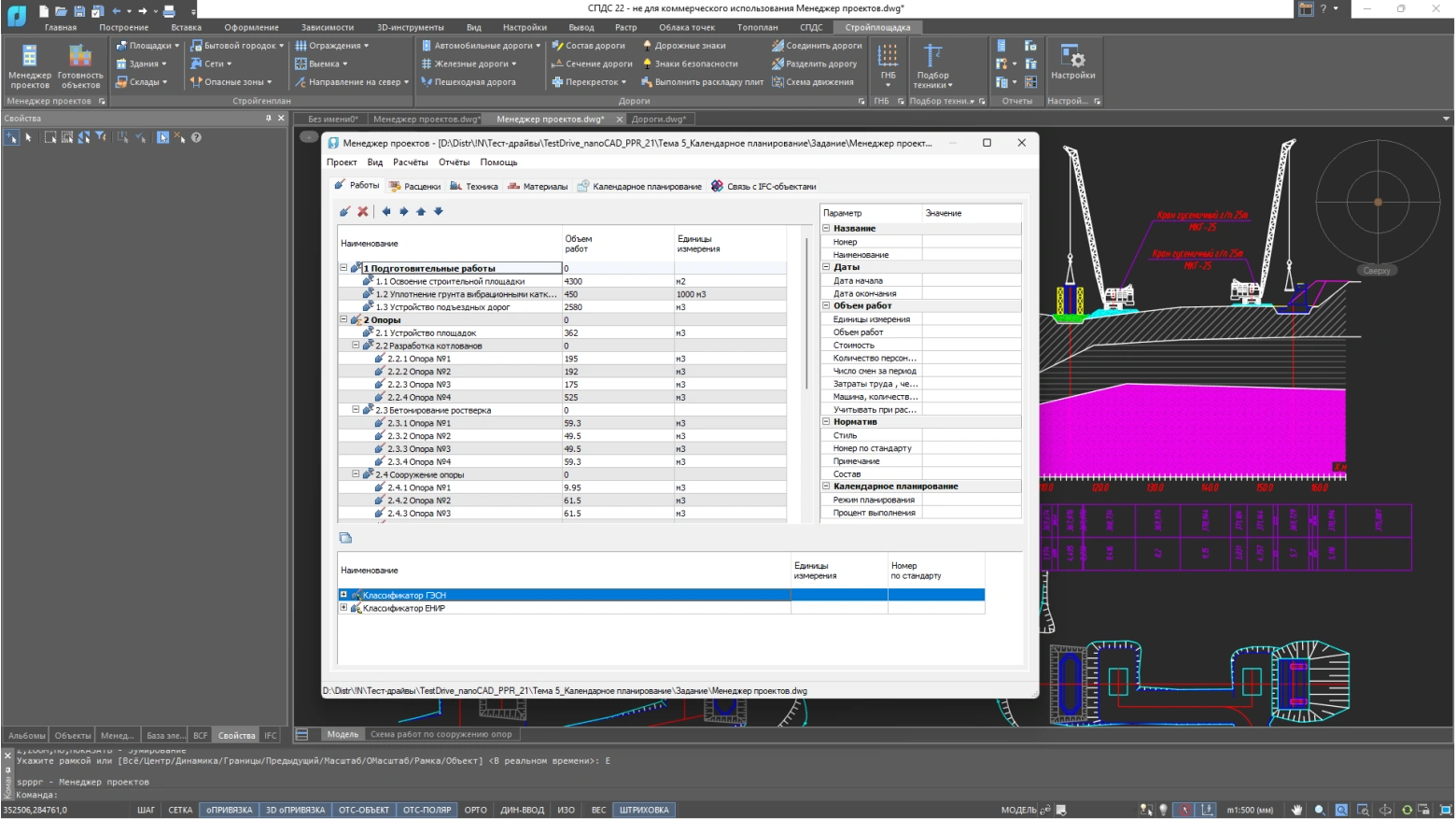Click the red delete work icon

[363, 212]
